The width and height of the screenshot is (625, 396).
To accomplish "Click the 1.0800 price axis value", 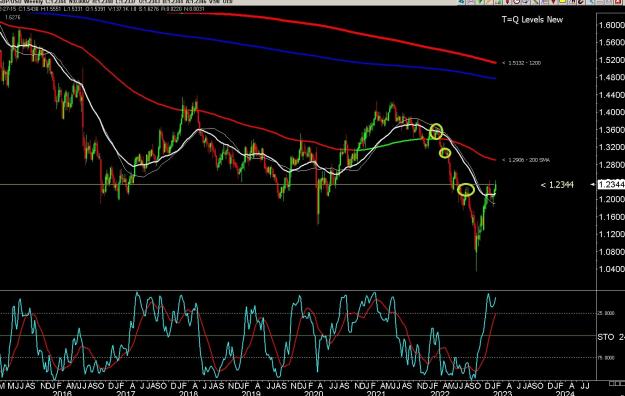I will (611, 251).
